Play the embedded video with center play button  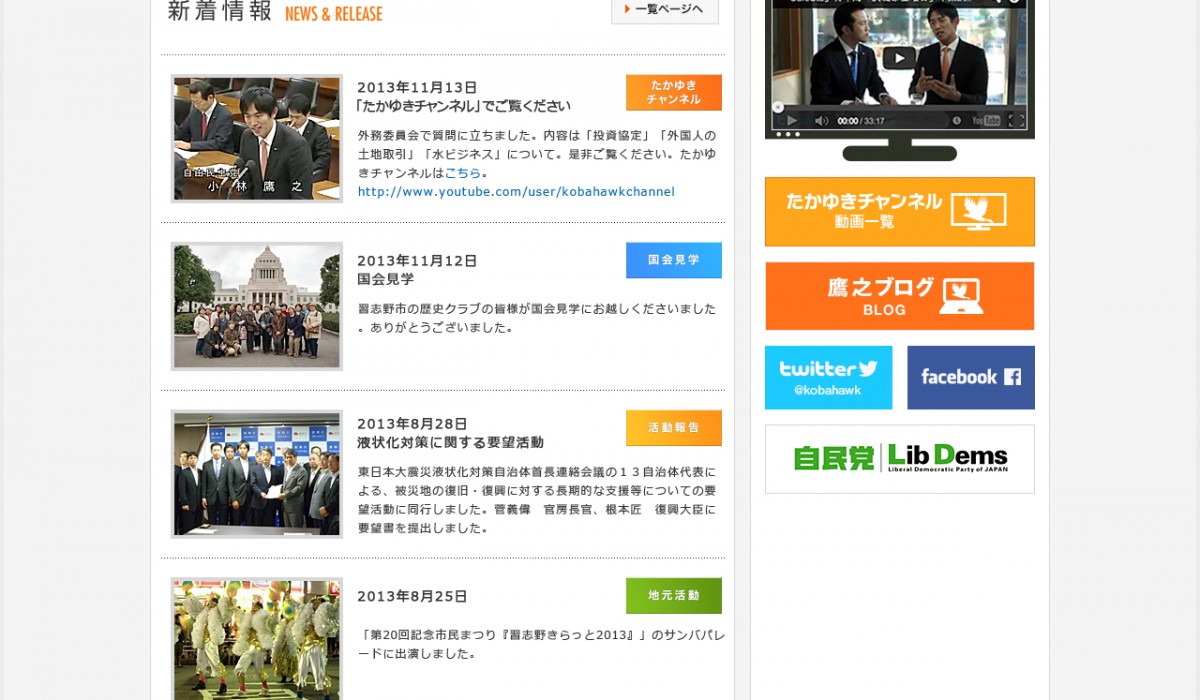pyautogui.click(x=899, y=58)
